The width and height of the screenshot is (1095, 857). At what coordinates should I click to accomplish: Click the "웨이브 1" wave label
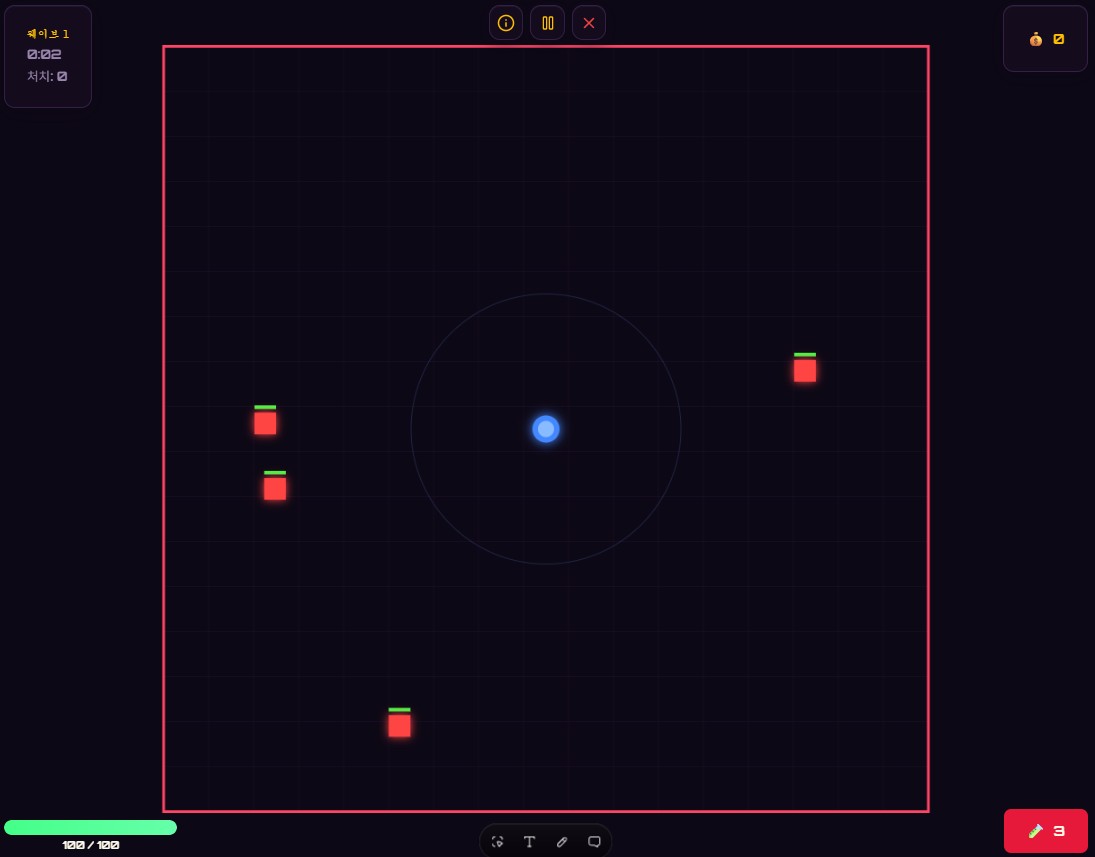[x=48, y=34]
